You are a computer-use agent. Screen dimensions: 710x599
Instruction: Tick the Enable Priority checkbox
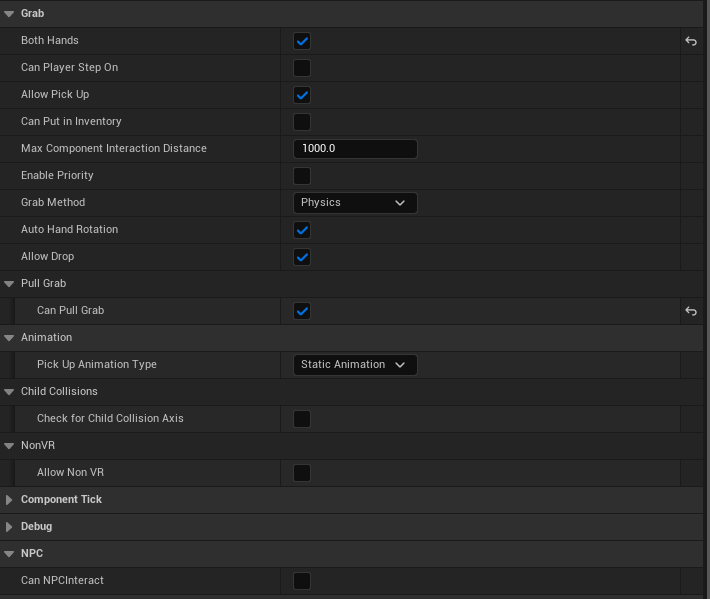[x=302, y=176]
